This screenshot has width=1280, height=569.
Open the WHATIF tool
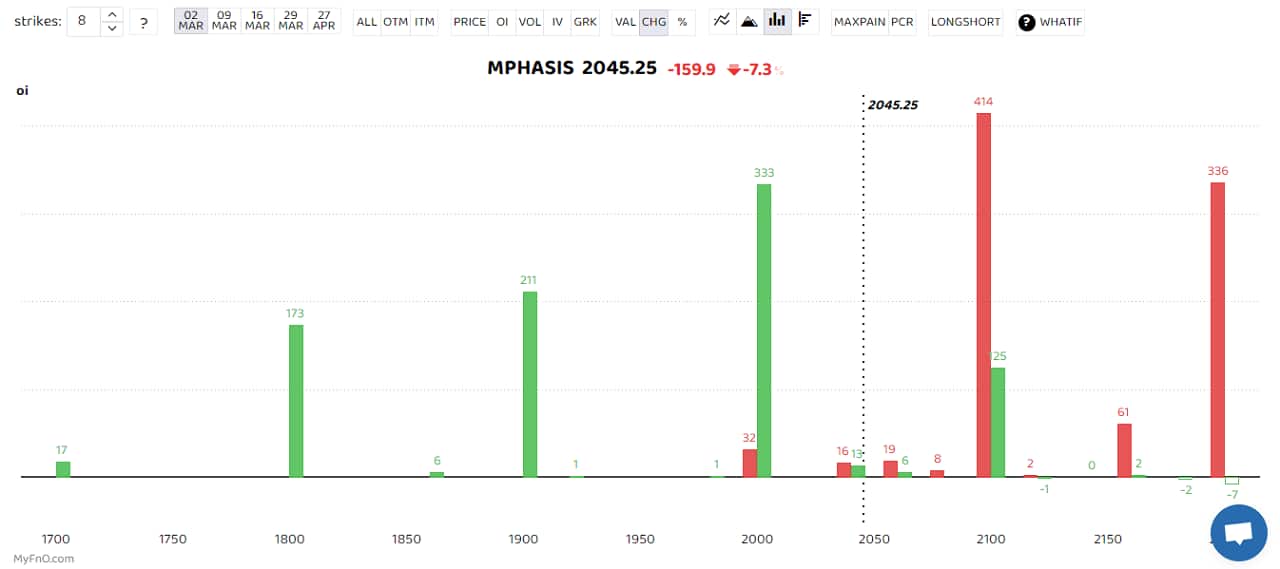tap(1050, 21)
